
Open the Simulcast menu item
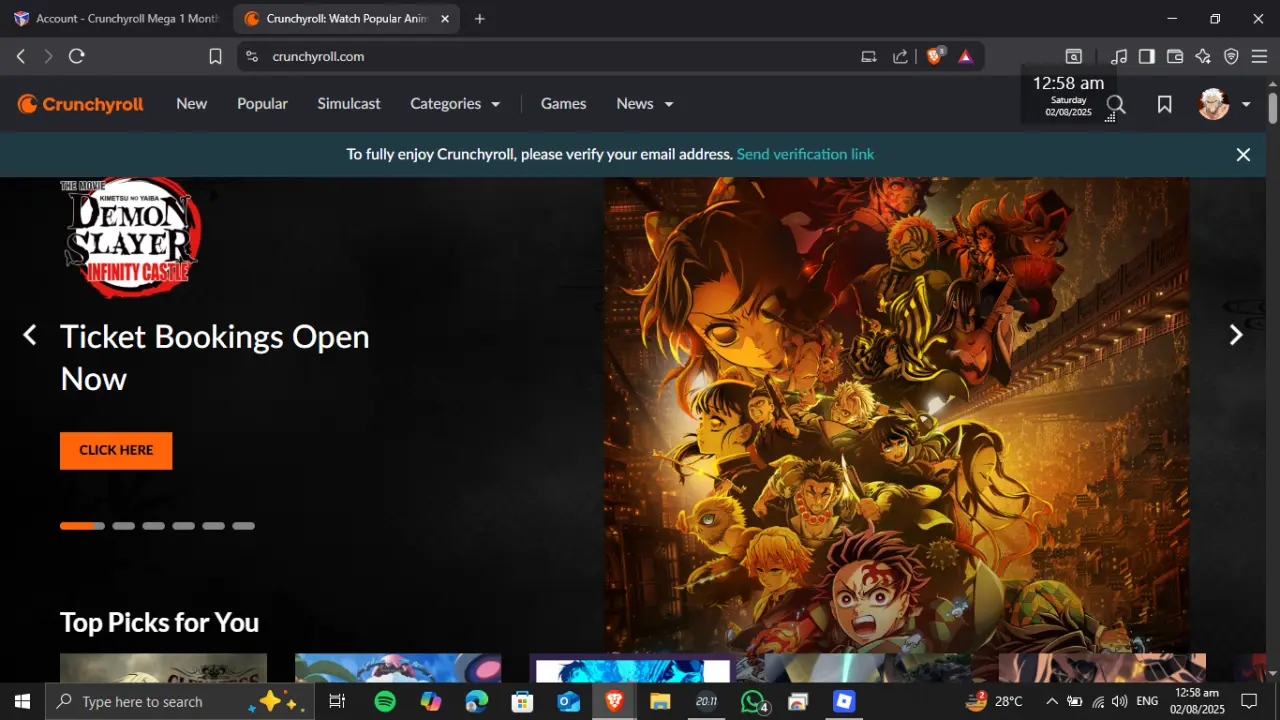(x=349, y=104)
